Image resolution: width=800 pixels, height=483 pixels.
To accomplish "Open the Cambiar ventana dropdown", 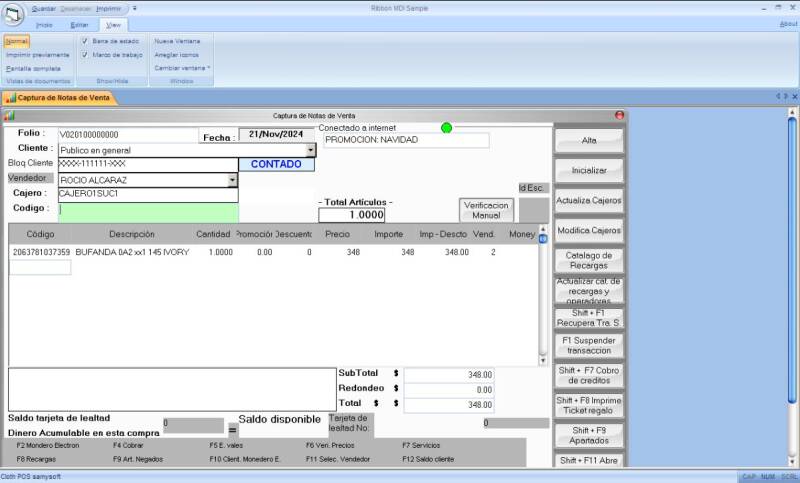I will click(x=182, y=68).
